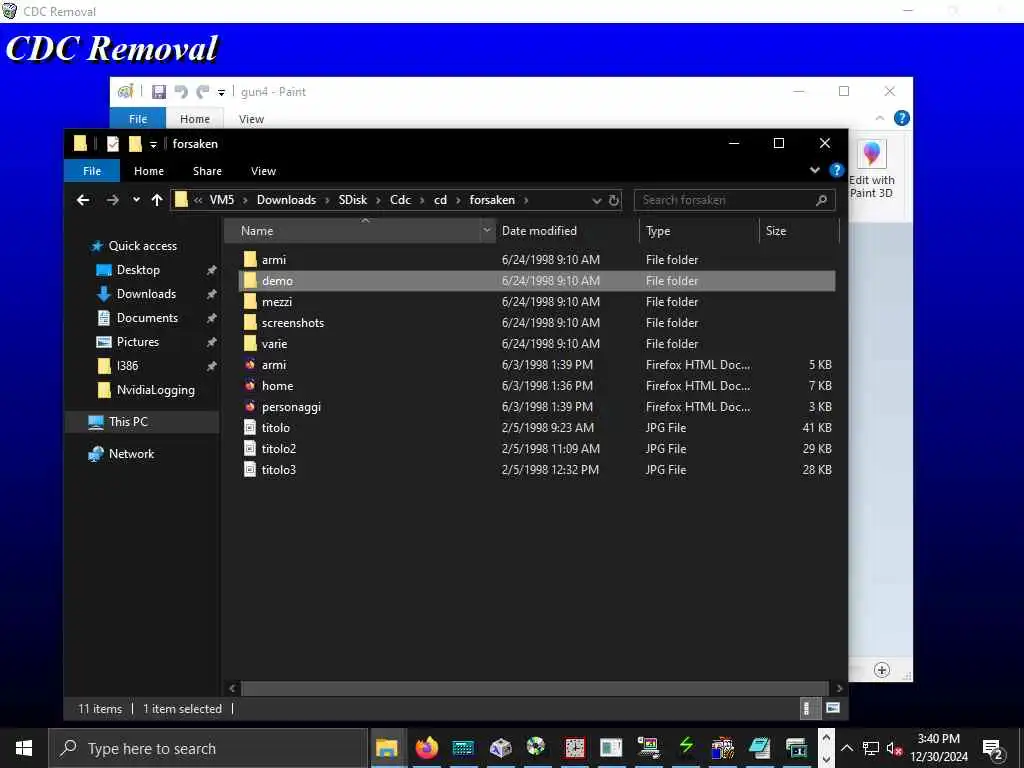Click New folder icon in Explorer title bar

[135, 144]
